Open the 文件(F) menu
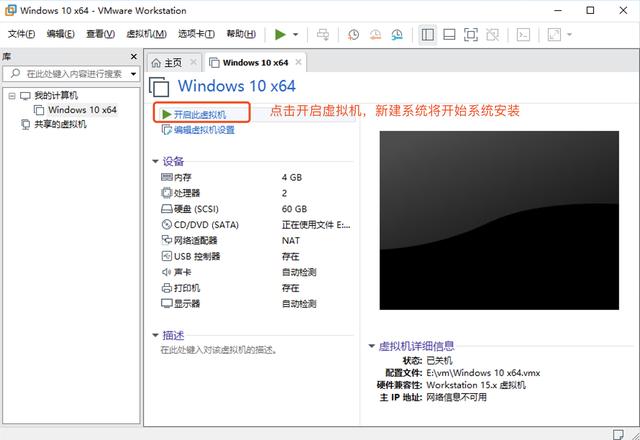640x440 pixels. (21, 34)
